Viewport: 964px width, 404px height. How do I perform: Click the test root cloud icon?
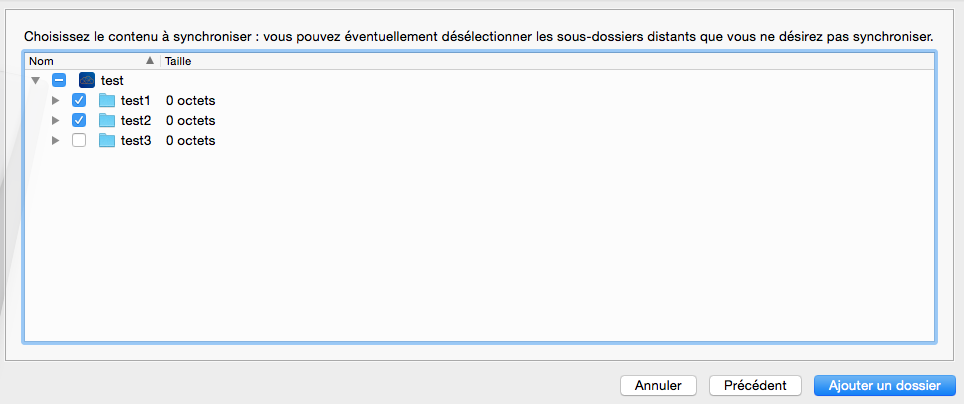(87, 80)
